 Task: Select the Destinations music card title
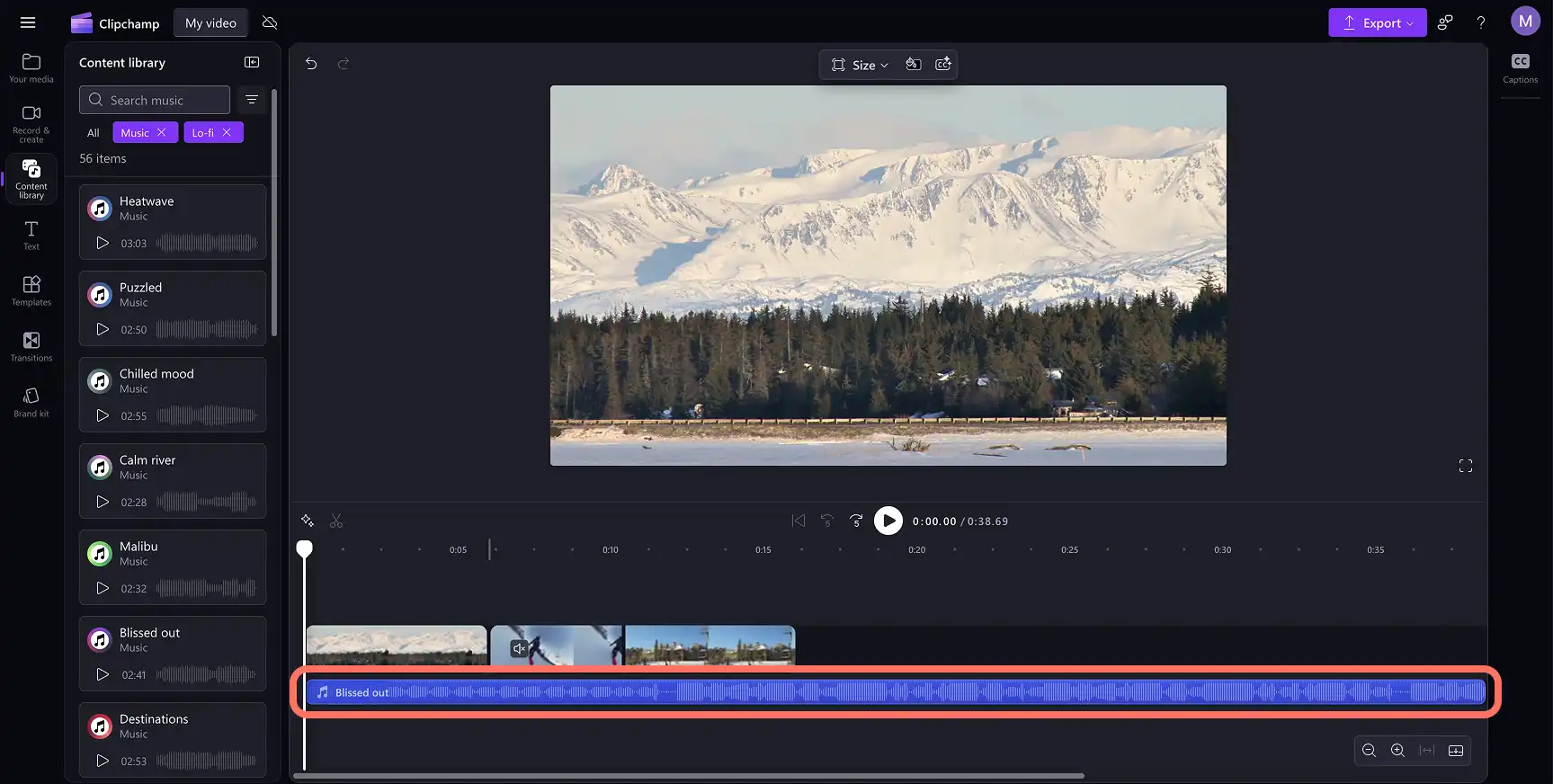tap(154, 718)
